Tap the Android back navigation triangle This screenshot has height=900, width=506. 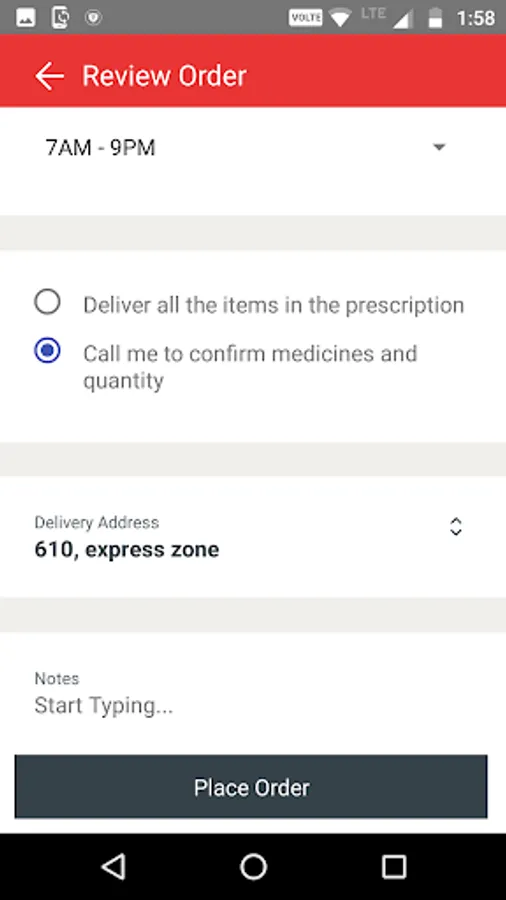(113, 866)
